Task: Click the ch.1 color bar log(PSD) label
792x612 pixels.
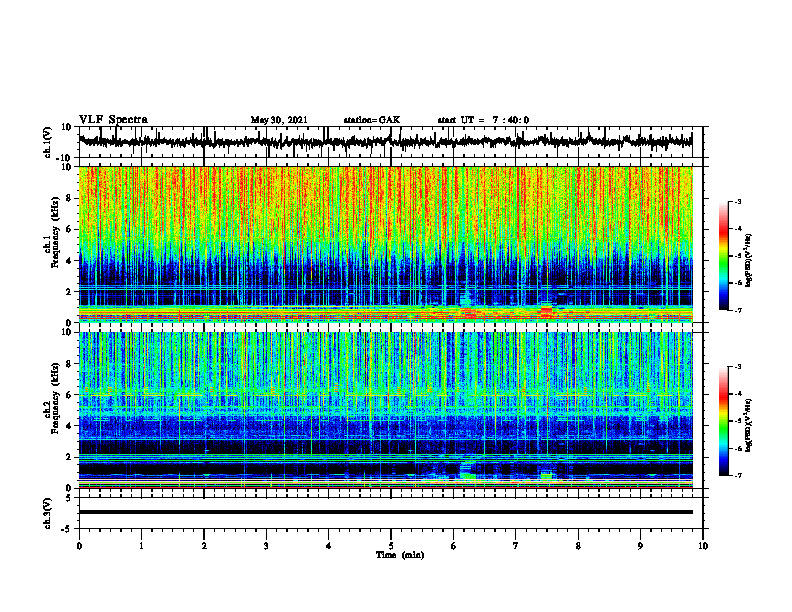Action: [x=748, y=260]
